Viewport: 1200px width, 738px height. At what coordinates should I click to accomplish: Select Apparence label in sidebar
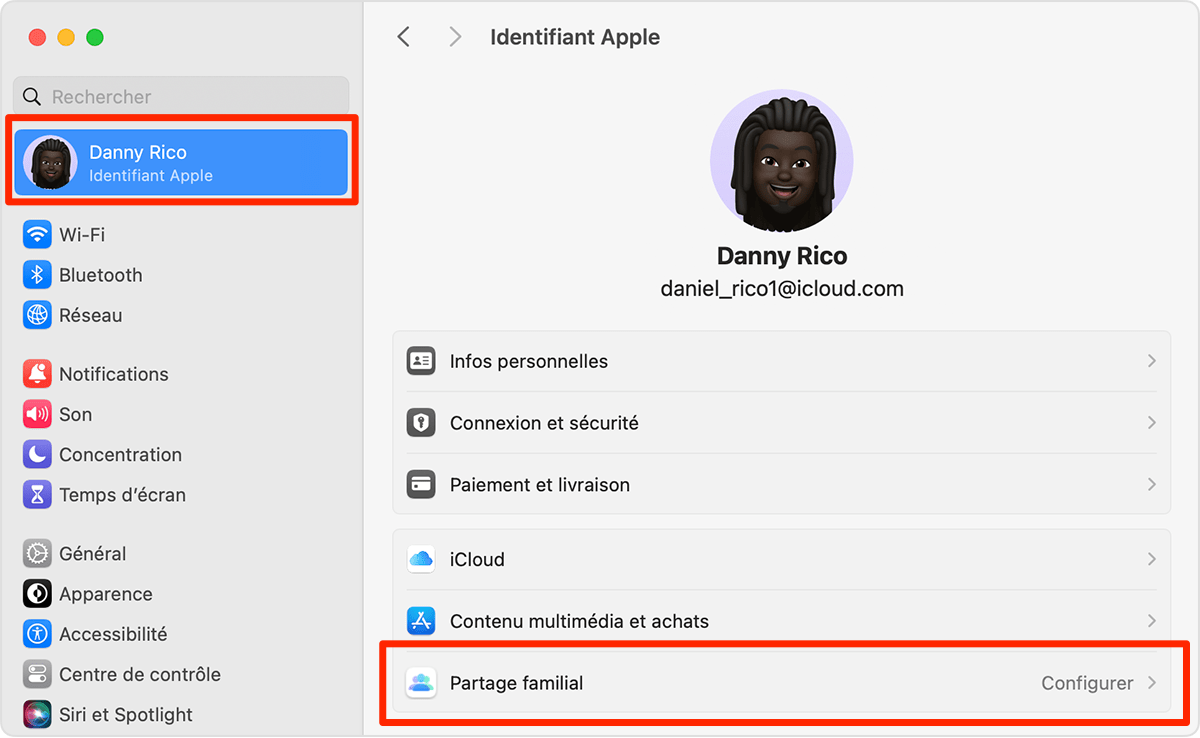[106, 594]
